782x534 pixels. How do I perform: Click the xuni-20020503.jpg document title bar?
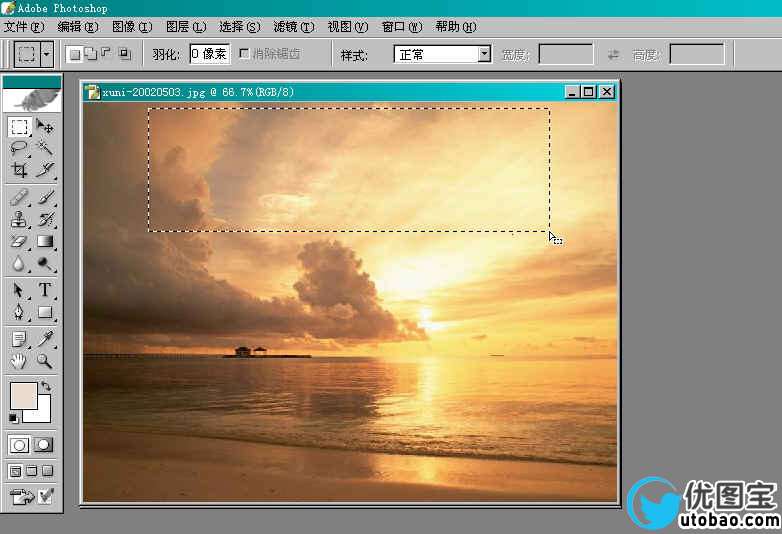click(x=351, y=92)
